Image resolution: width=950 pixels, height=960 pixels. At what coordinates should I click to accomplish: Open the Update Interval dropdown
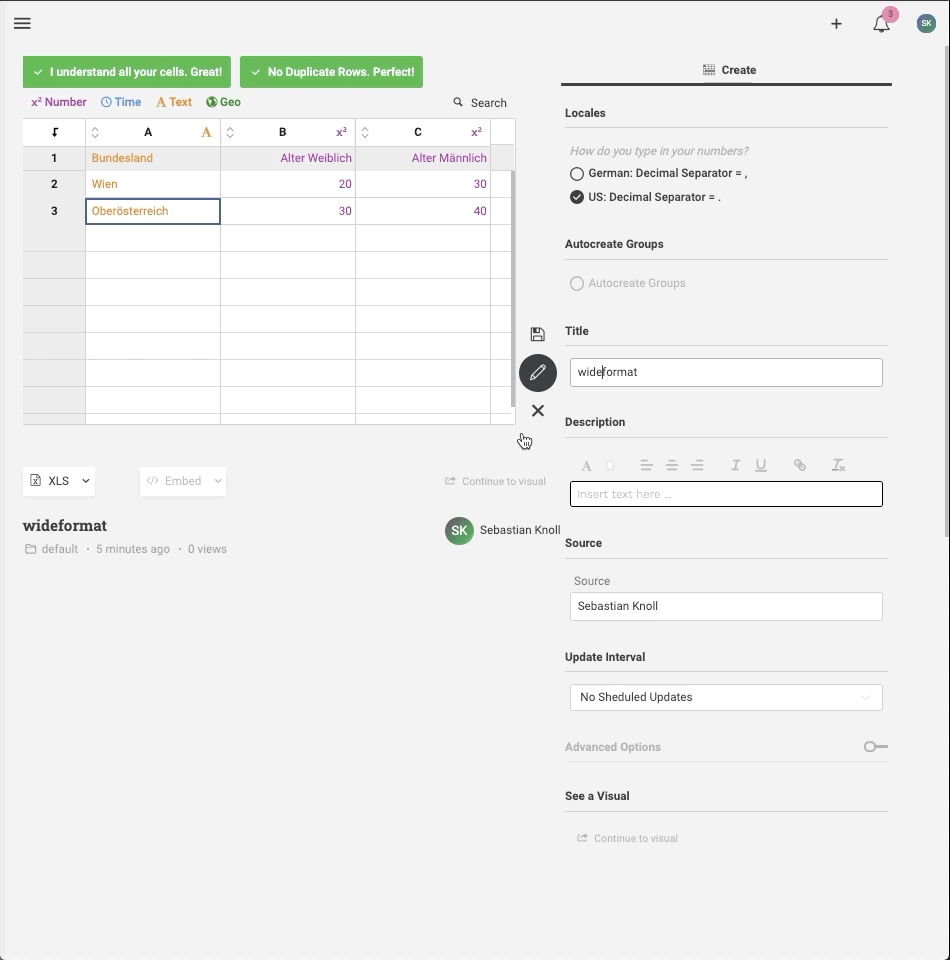tap(726, 697)
